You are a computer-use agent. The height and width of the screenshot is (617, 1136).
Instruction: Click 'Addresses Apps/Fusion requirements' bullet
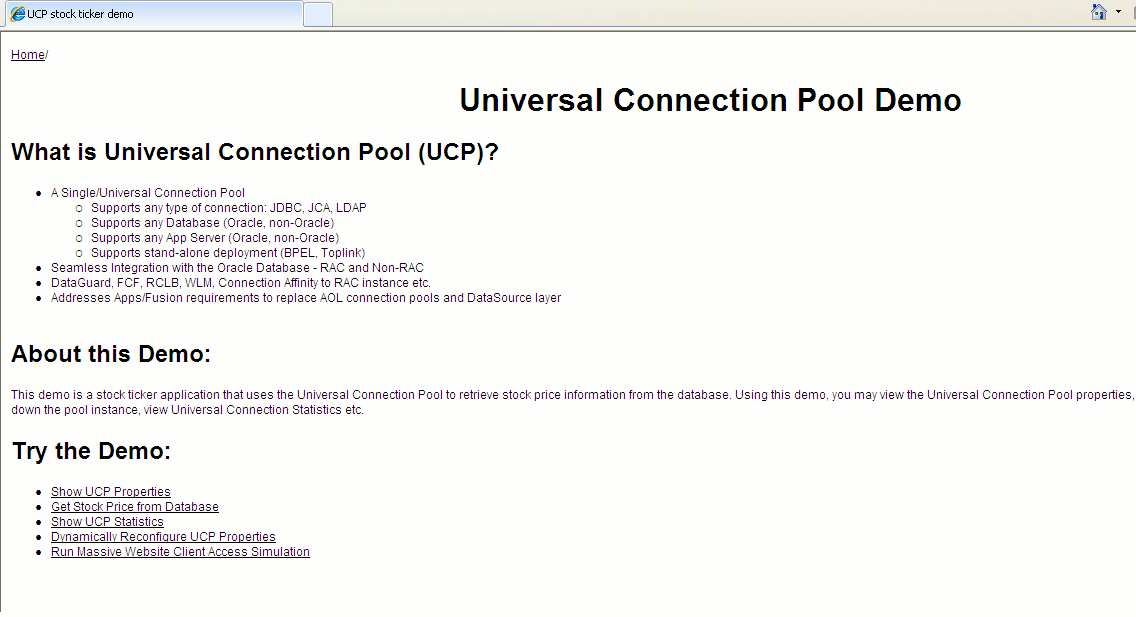[x=306, y=298]
